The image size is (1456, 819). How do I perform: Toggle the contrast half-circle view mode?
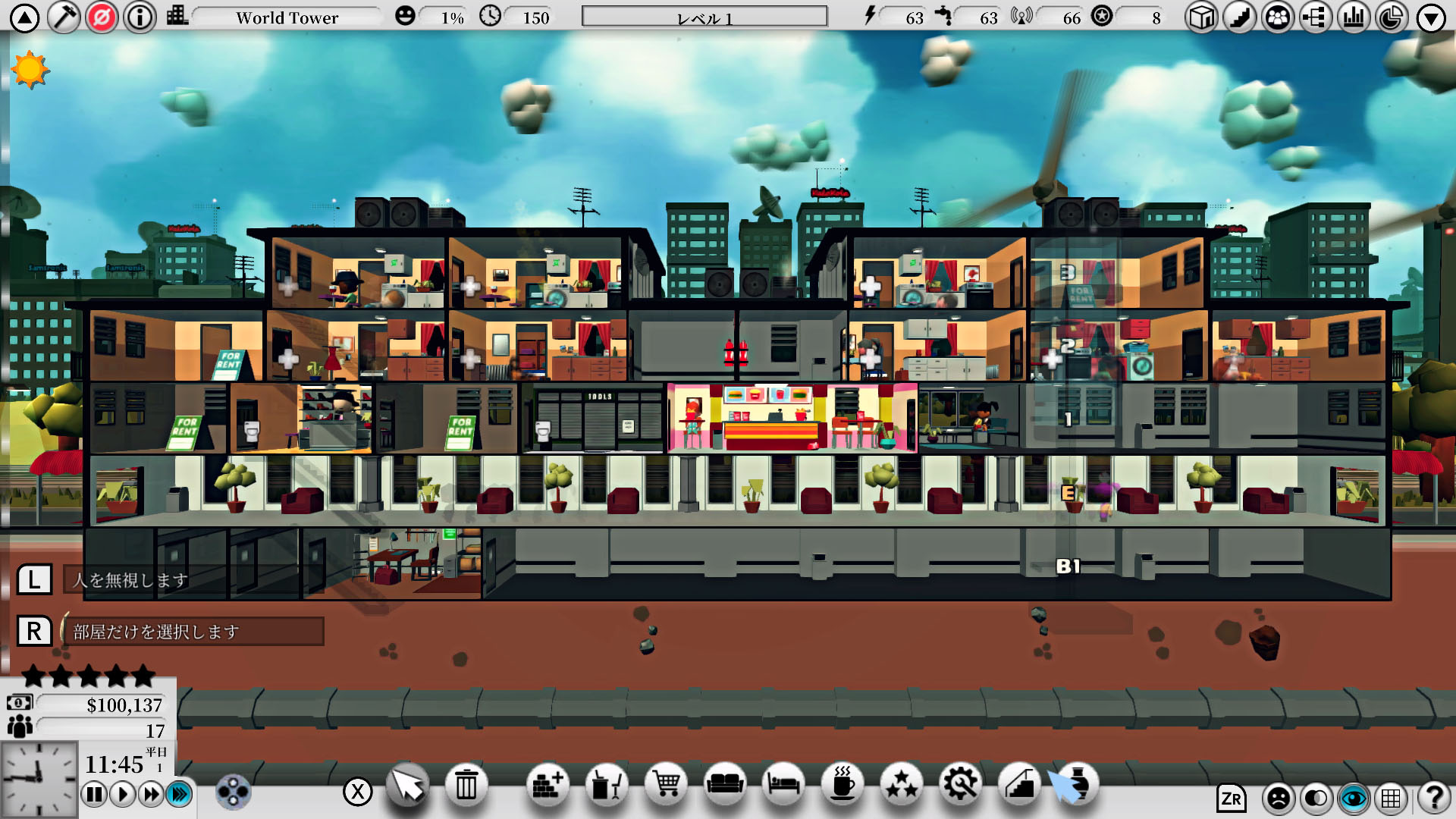point(1316,798)
